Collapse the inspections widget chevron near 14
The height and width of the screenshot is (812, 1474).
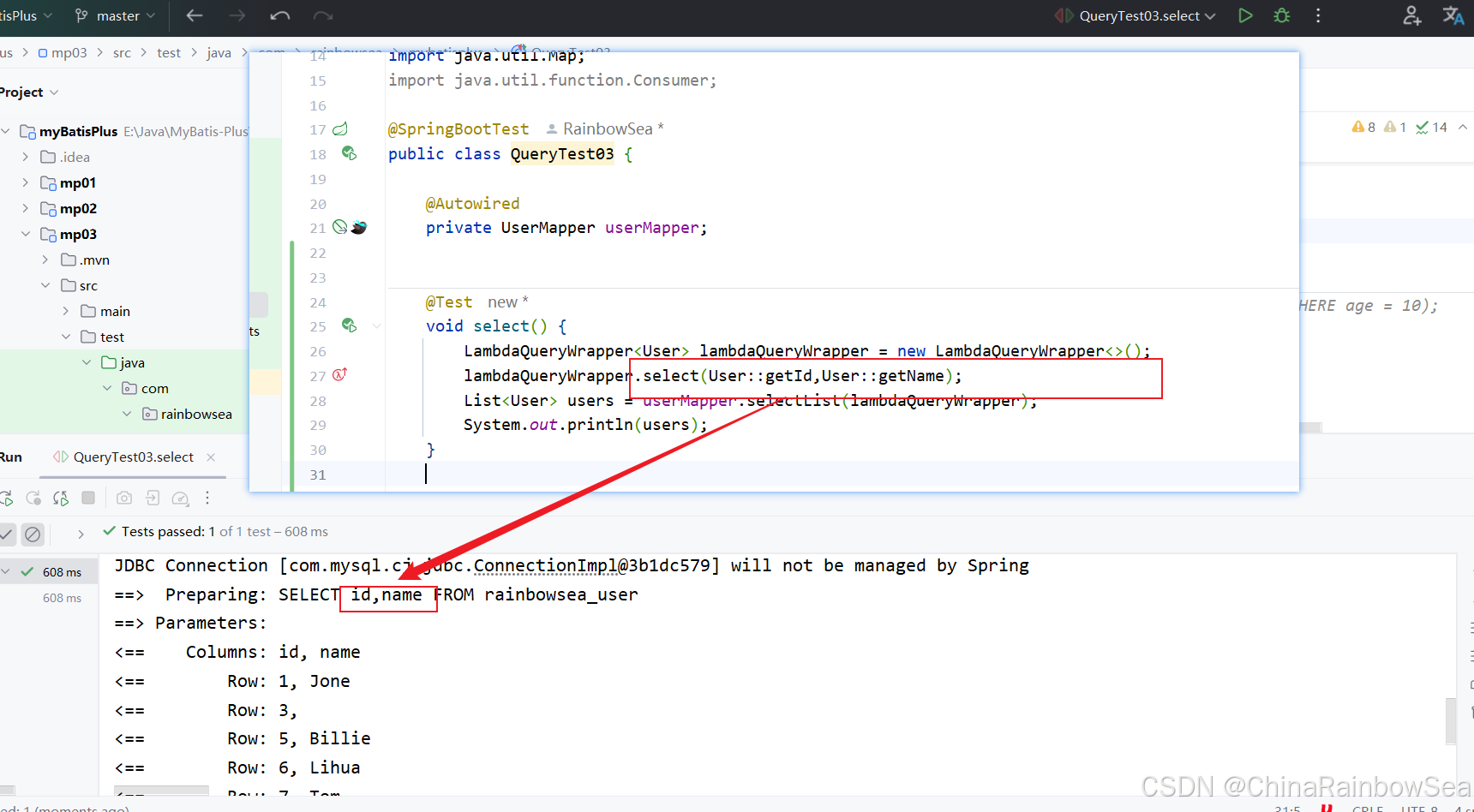coord(1463,127)
